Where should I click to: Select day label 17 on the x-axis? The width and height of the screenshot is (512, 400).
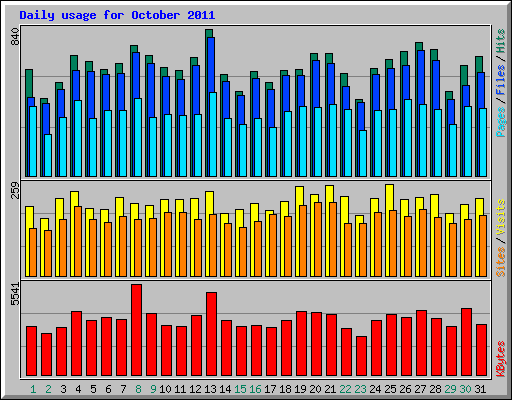270,389
